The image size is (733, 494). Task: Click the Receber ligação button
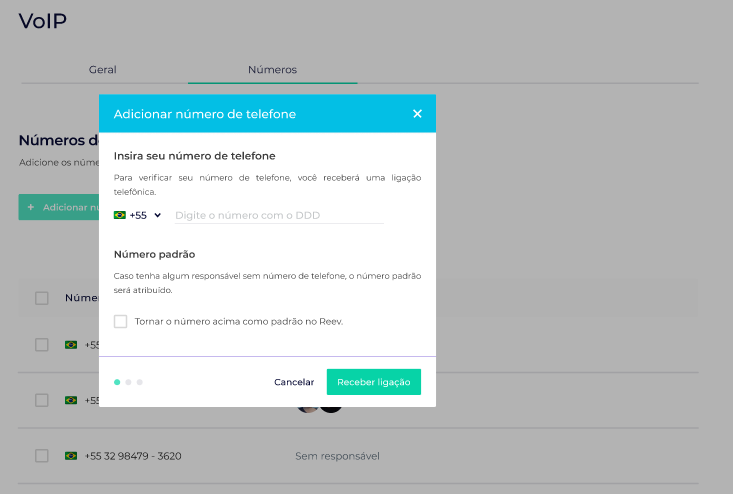[x=374, y=382]
